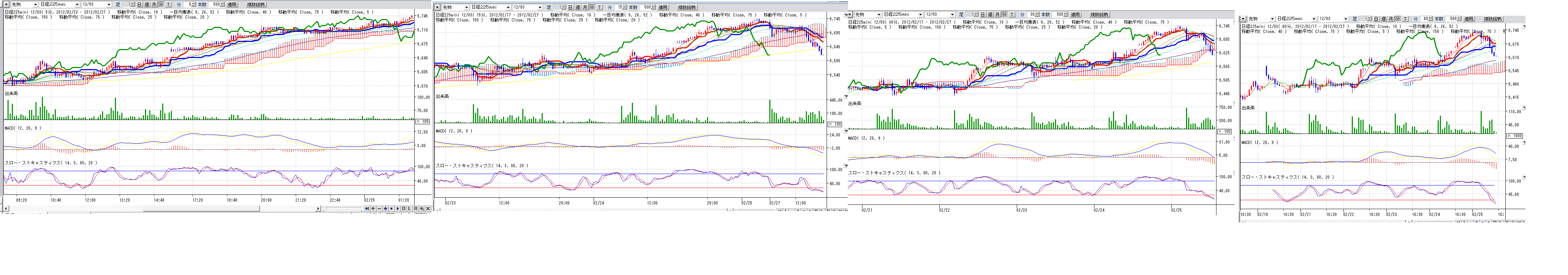Screen dimensions: 1568x275
Task: Click the jump-to-start arrow icon under the 5-minute chart
Action: [x=367, y=209]
